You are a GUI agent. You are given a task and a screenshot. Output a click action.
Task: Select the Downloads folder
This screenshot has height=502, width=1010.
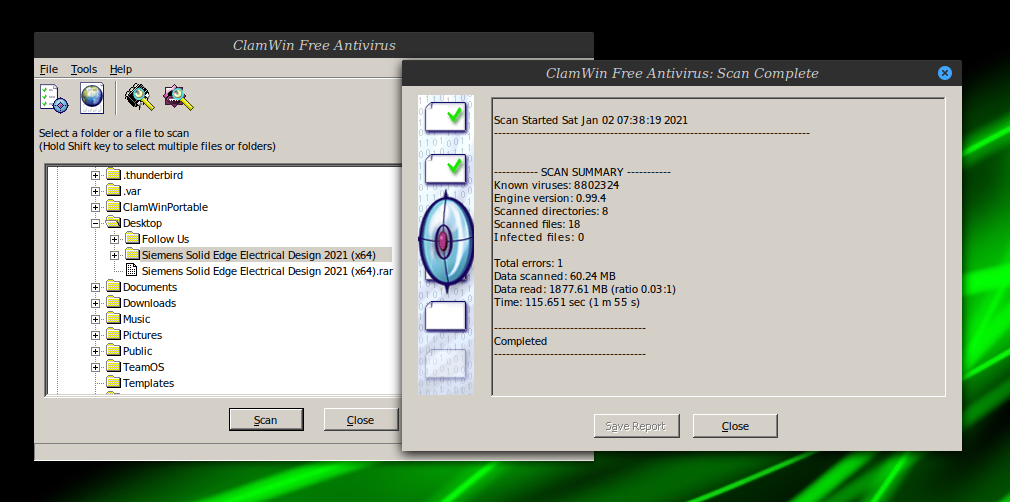(x=149, y=303)
